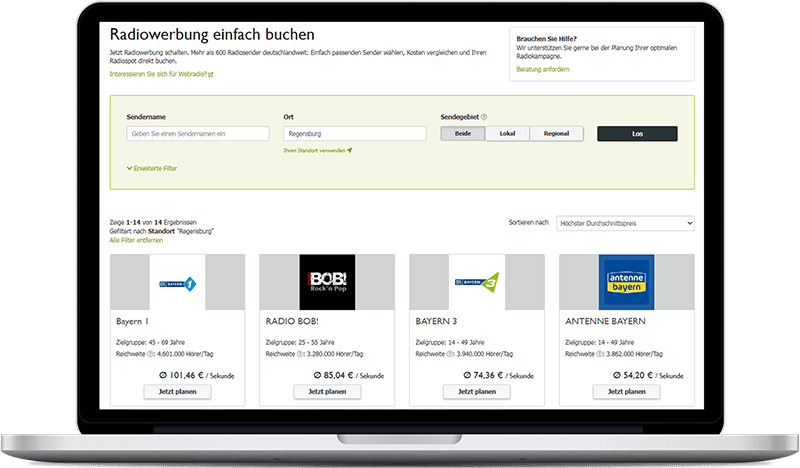Select the Beide broadcast area option
The width and height of the screenshot is (800, 468).
pos(462,133)
